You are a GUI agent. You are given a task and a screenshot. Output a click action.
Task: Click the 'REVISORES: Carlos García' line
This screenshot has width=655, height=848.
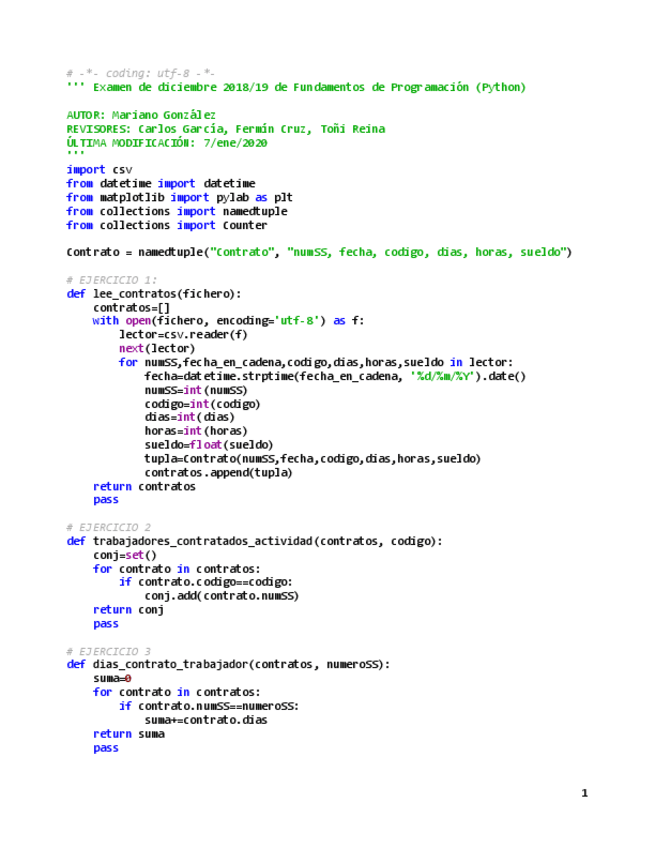(x=226, y=129)
